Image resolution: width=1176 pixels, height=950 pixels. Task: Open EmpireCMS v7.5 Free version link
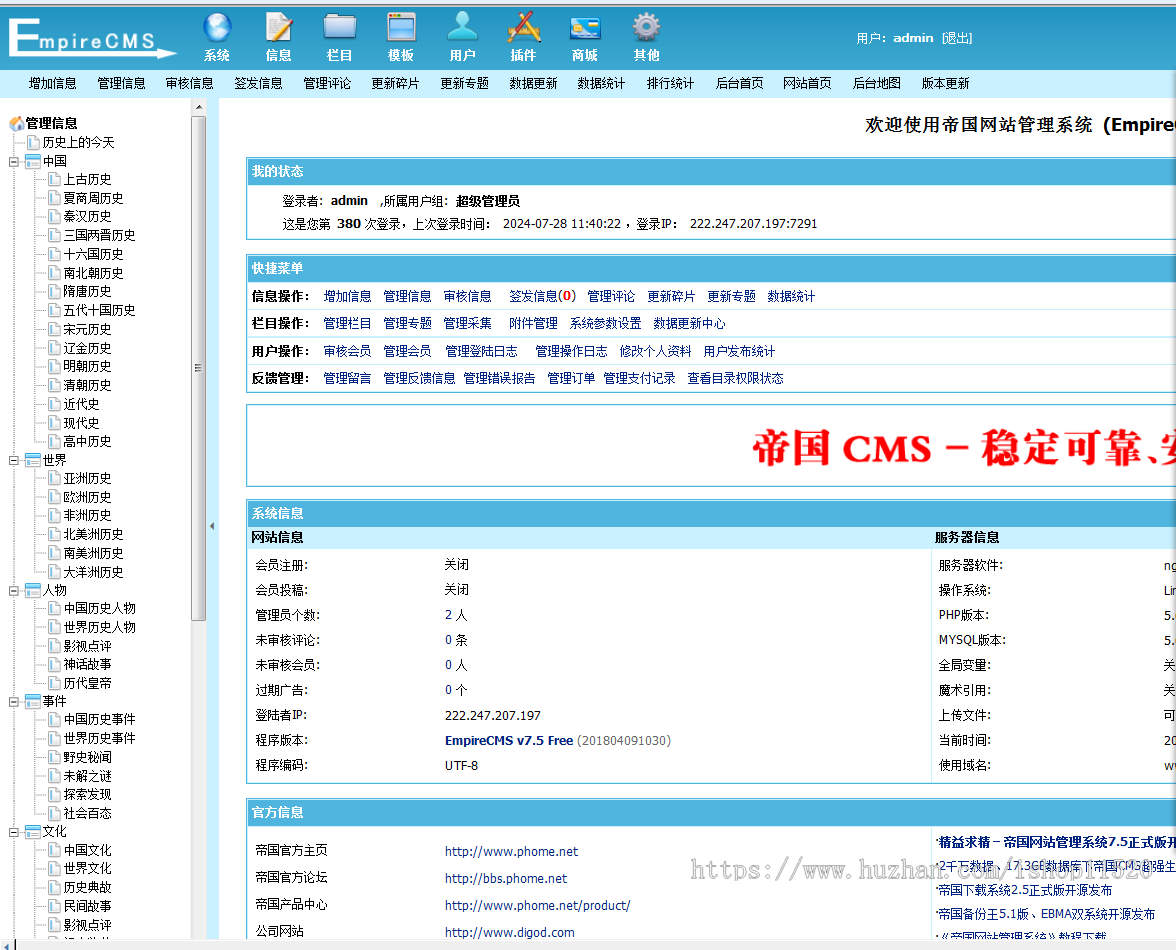(508, 740)
